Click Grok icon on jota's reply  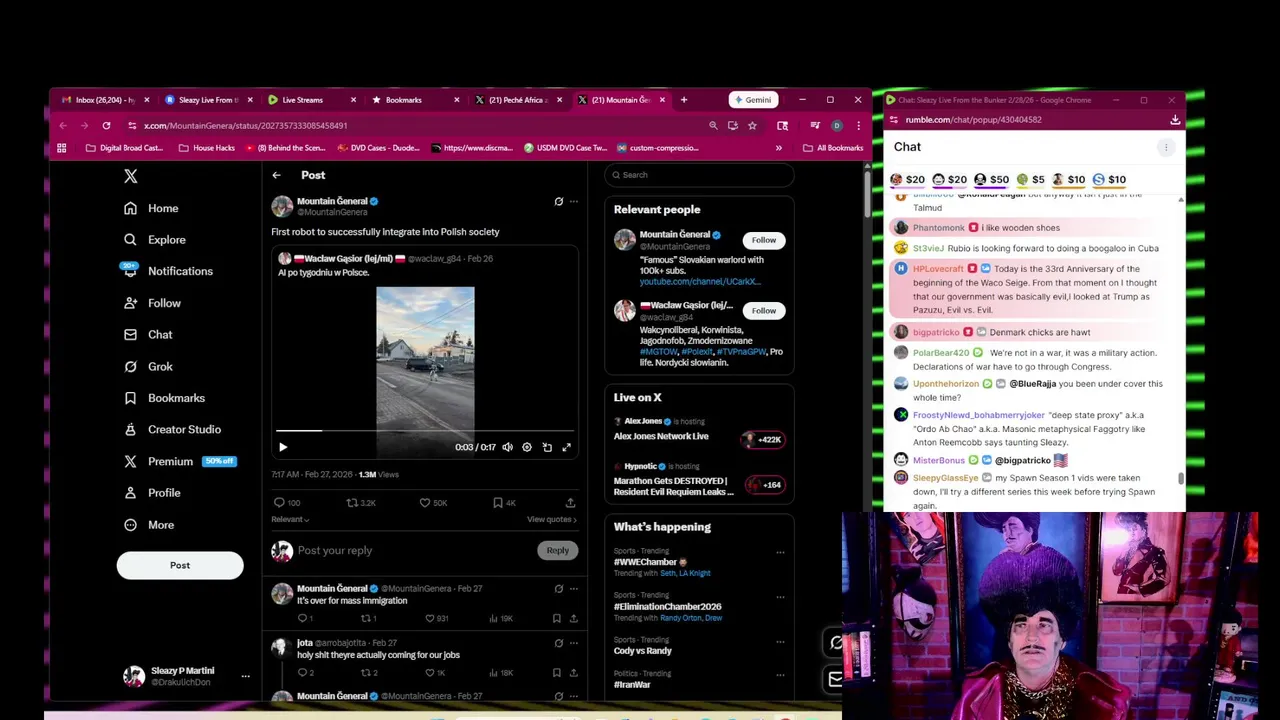point(559,644)
